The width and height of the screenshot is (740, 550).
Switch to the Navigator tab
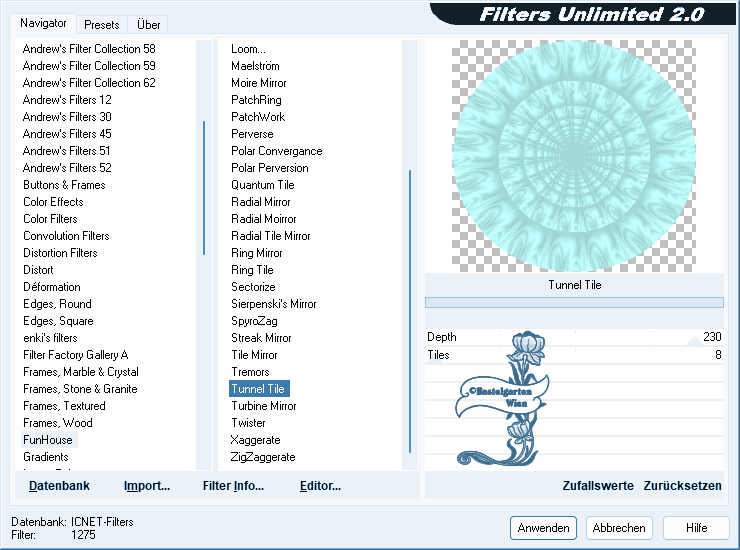(43, 23)
